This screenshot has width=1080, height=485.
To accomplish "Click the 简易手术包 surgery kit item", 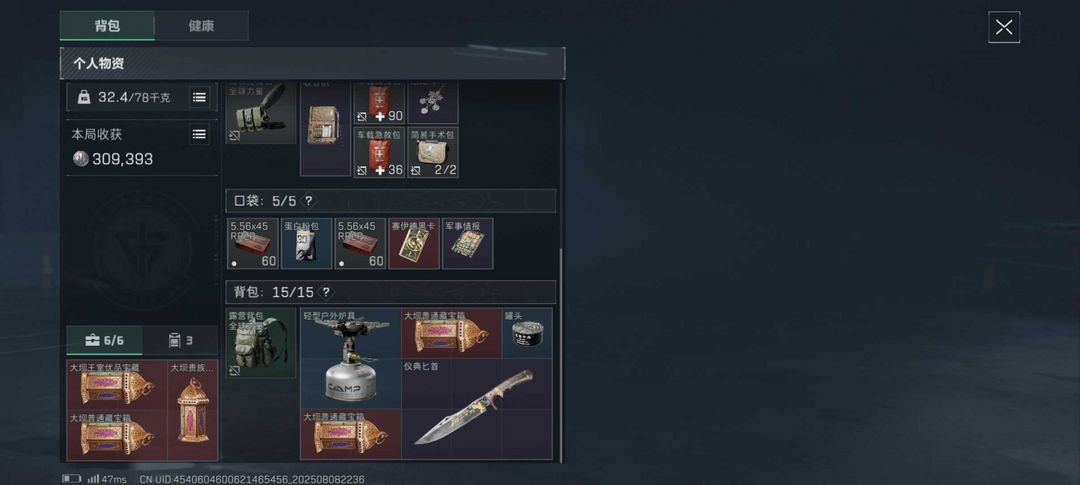I will point(433,152).
